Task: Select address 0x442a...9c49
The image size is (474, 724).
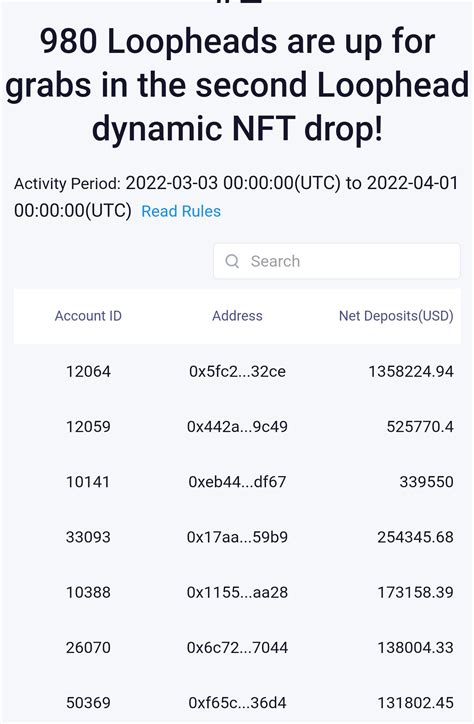Action: click(x=237, y=426)
